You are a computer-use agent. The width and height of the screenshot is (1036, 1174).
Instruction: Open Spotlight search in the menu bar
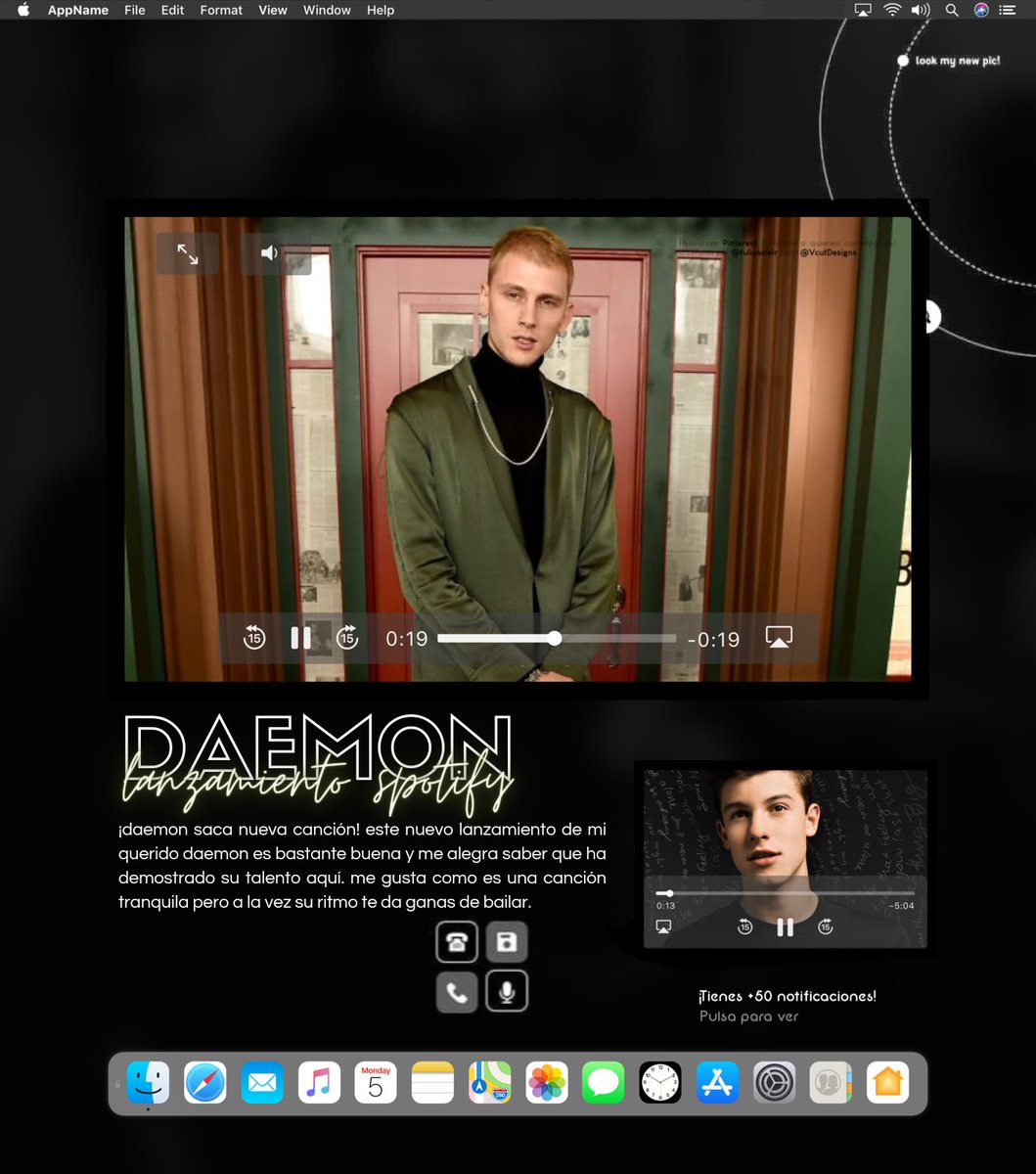pyautogui.click(x=952, y=10)
